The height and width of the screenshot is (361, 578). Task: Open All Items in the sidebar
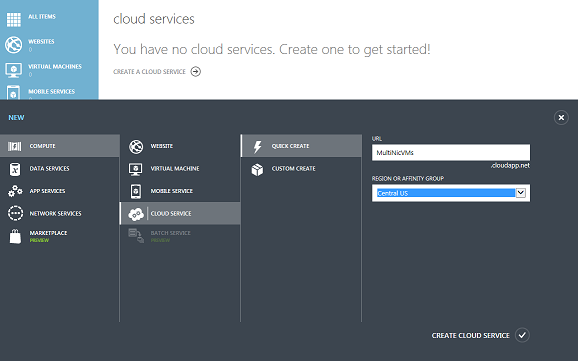click(x=42, y=17)
